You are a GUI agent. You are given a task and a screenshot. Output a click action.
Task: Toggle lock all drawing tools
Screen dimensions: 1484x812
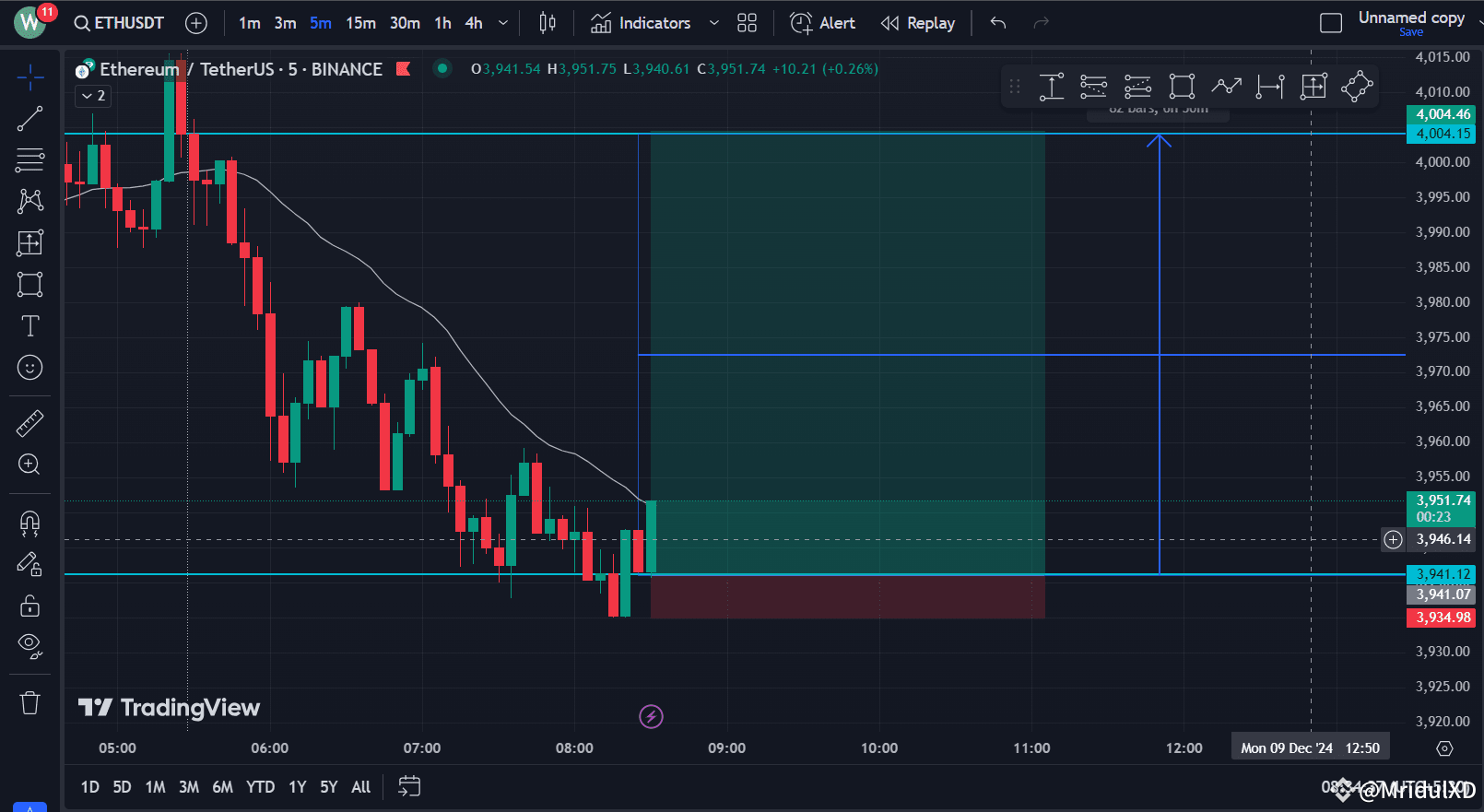pyautogui.click(x=30, y=606)
